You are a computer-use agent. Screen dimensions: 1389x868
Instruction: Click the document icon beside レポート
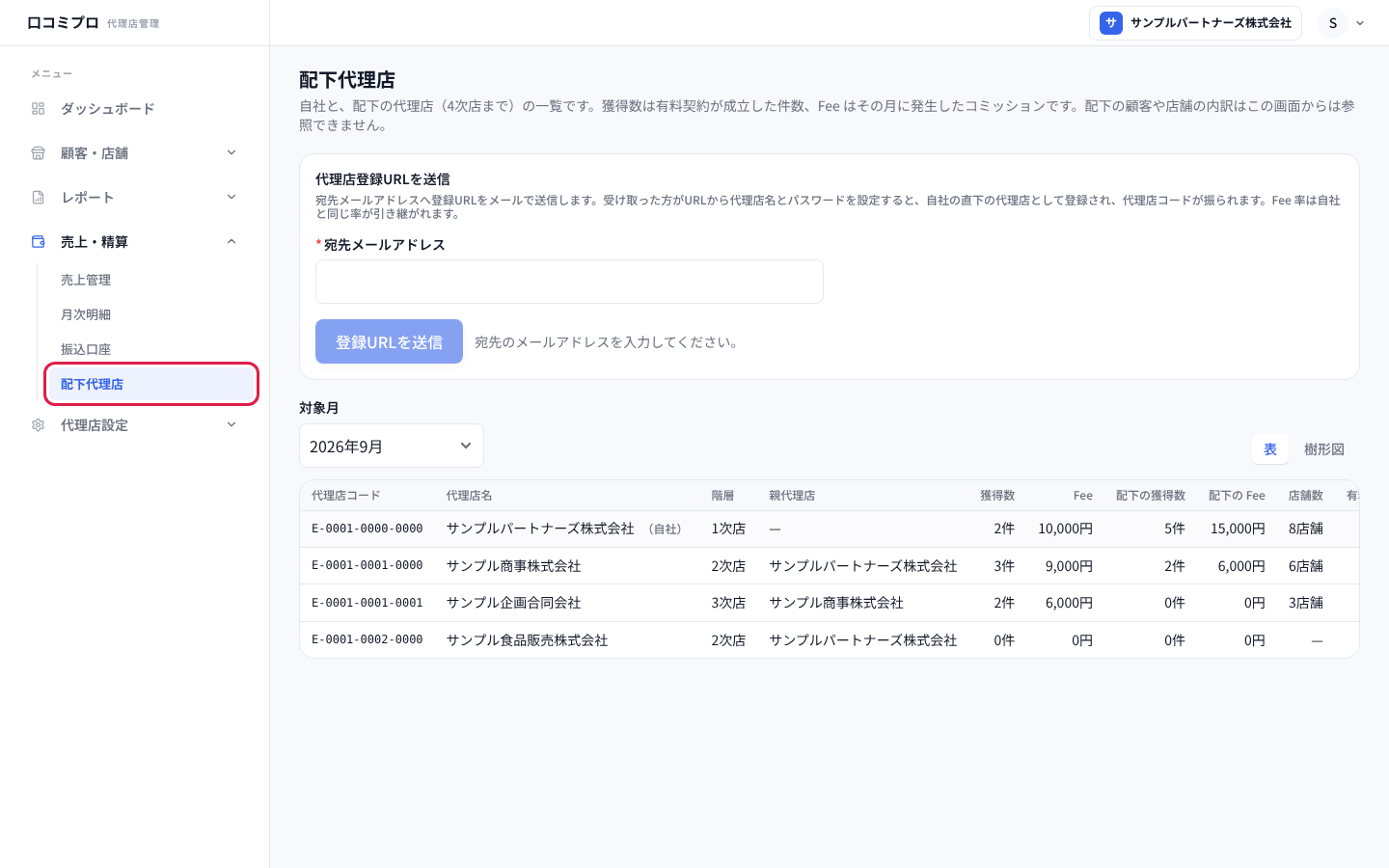(39, 198)
